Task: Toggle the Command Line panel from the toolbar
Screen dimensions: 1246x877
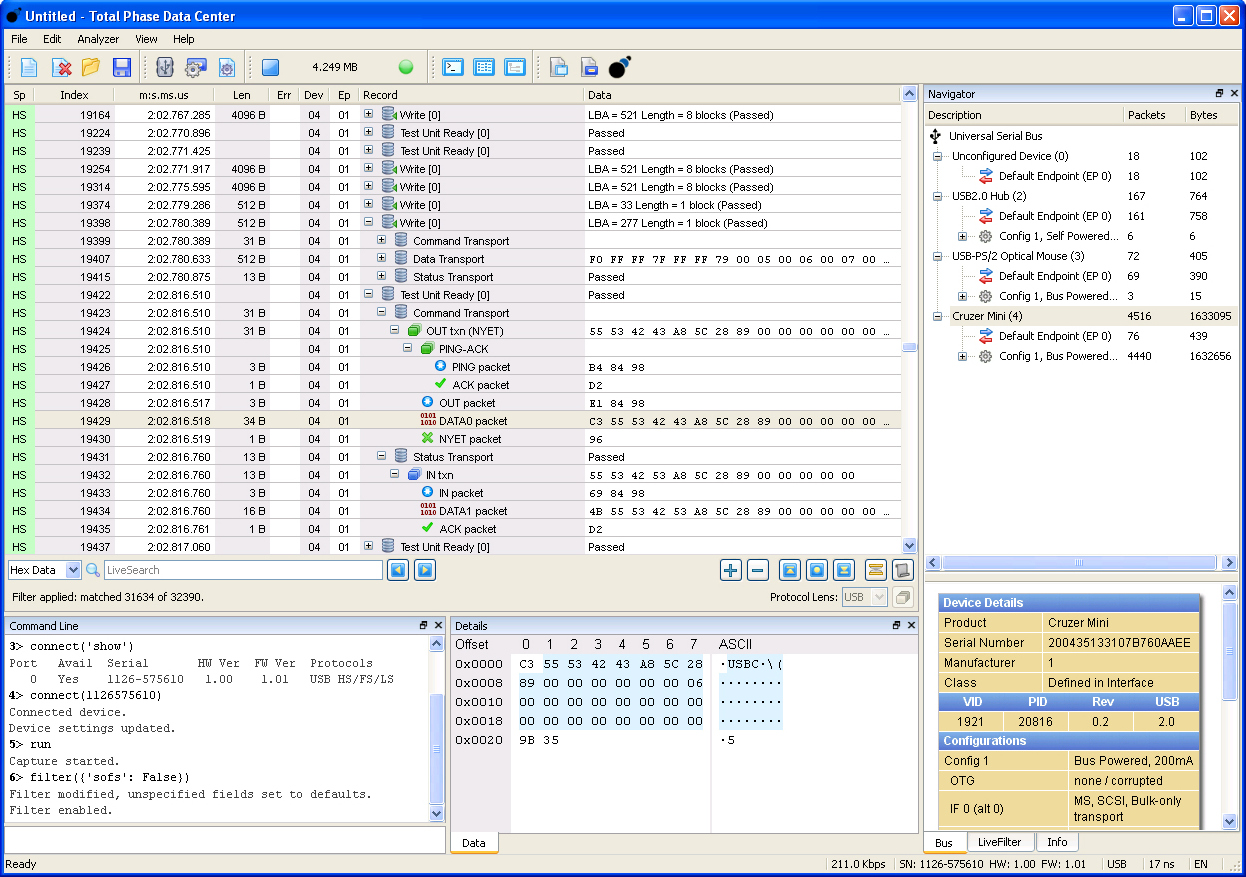Action: point(453,68)
